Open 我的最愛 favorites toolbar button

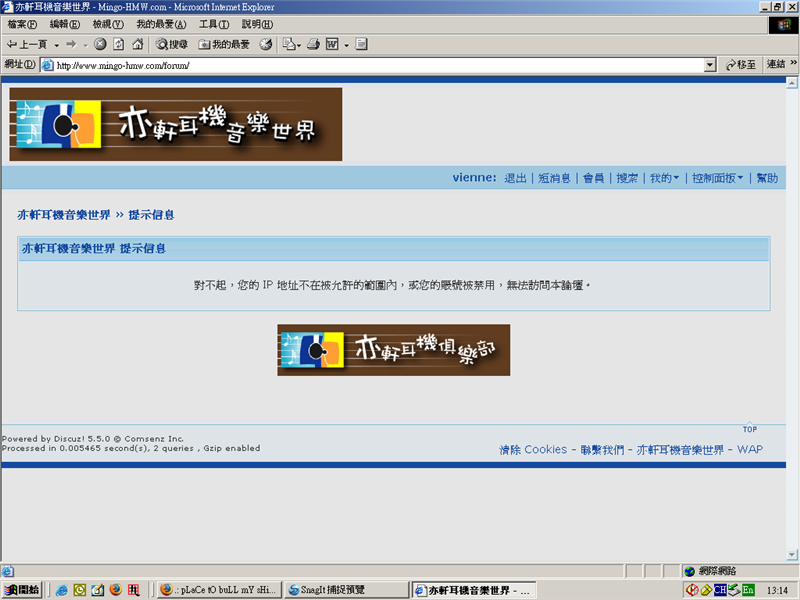(224, 44)
